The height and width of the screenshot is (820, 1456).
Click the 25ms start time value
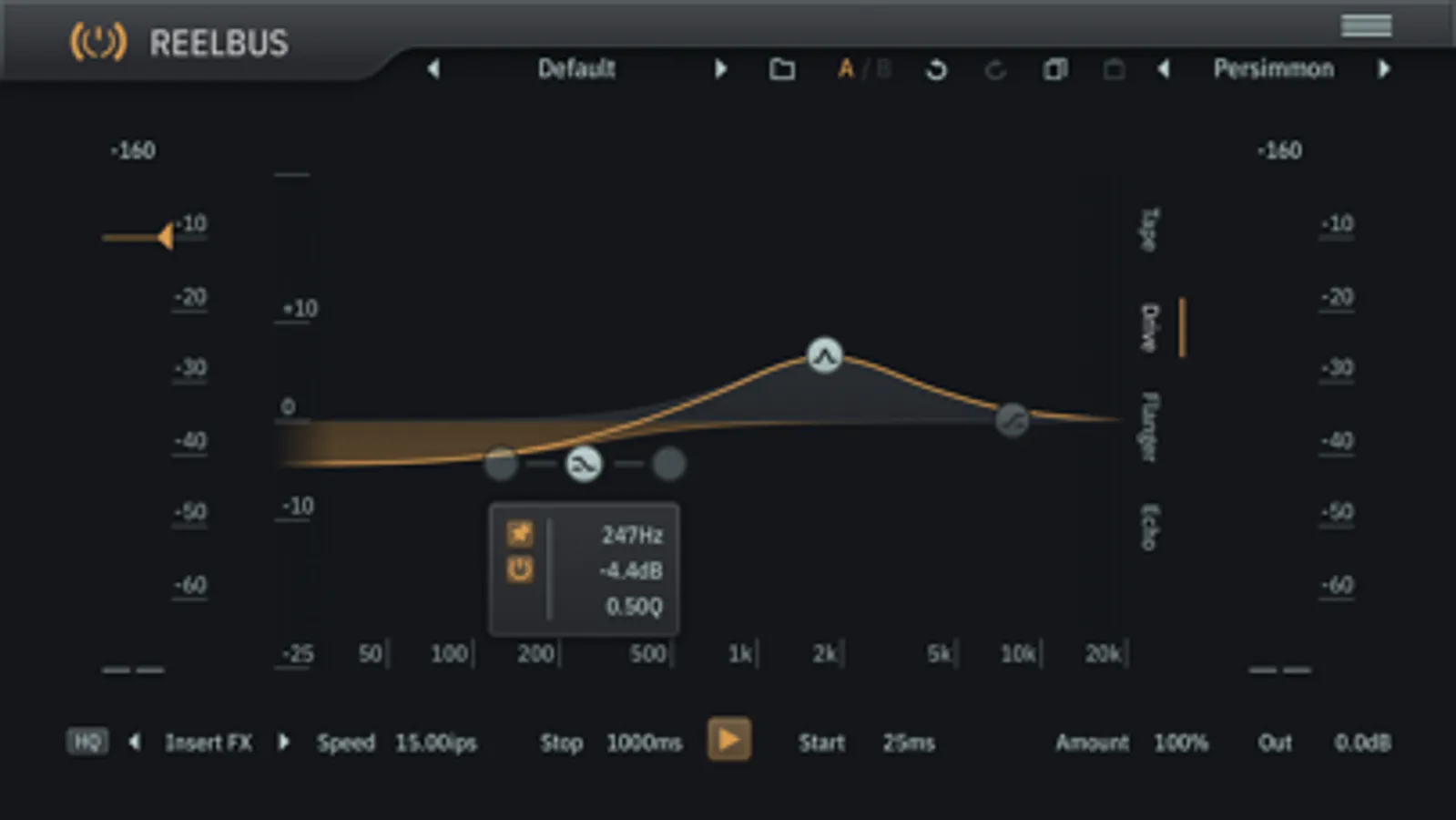tap(909, 743)
